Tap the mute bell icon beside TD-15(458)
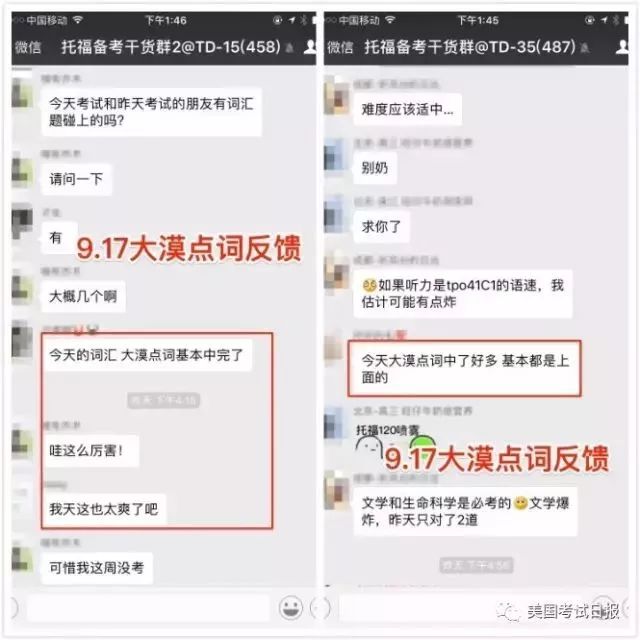640x640 pixels. pyautogui.click(x=289, y=49)
